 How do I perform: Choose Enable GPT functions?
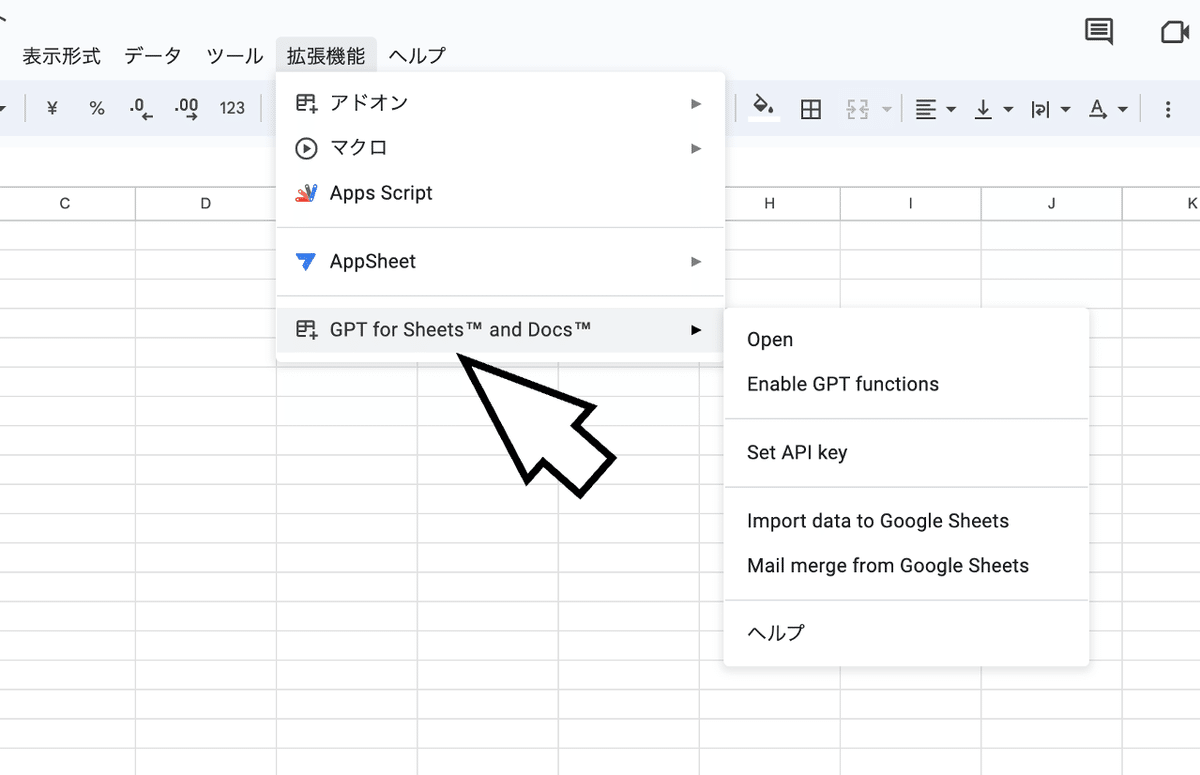906,384
